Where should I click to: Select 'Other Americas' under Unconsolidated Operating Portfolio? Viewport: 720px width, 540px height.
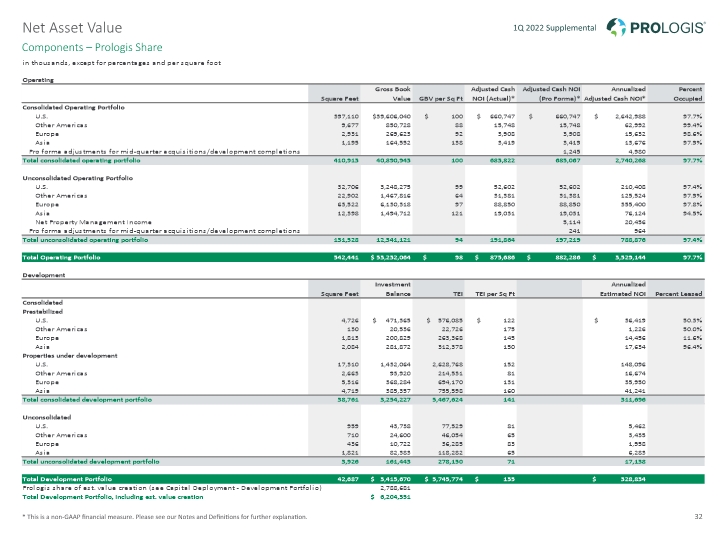pyautogui.click(x=61, y=196)
